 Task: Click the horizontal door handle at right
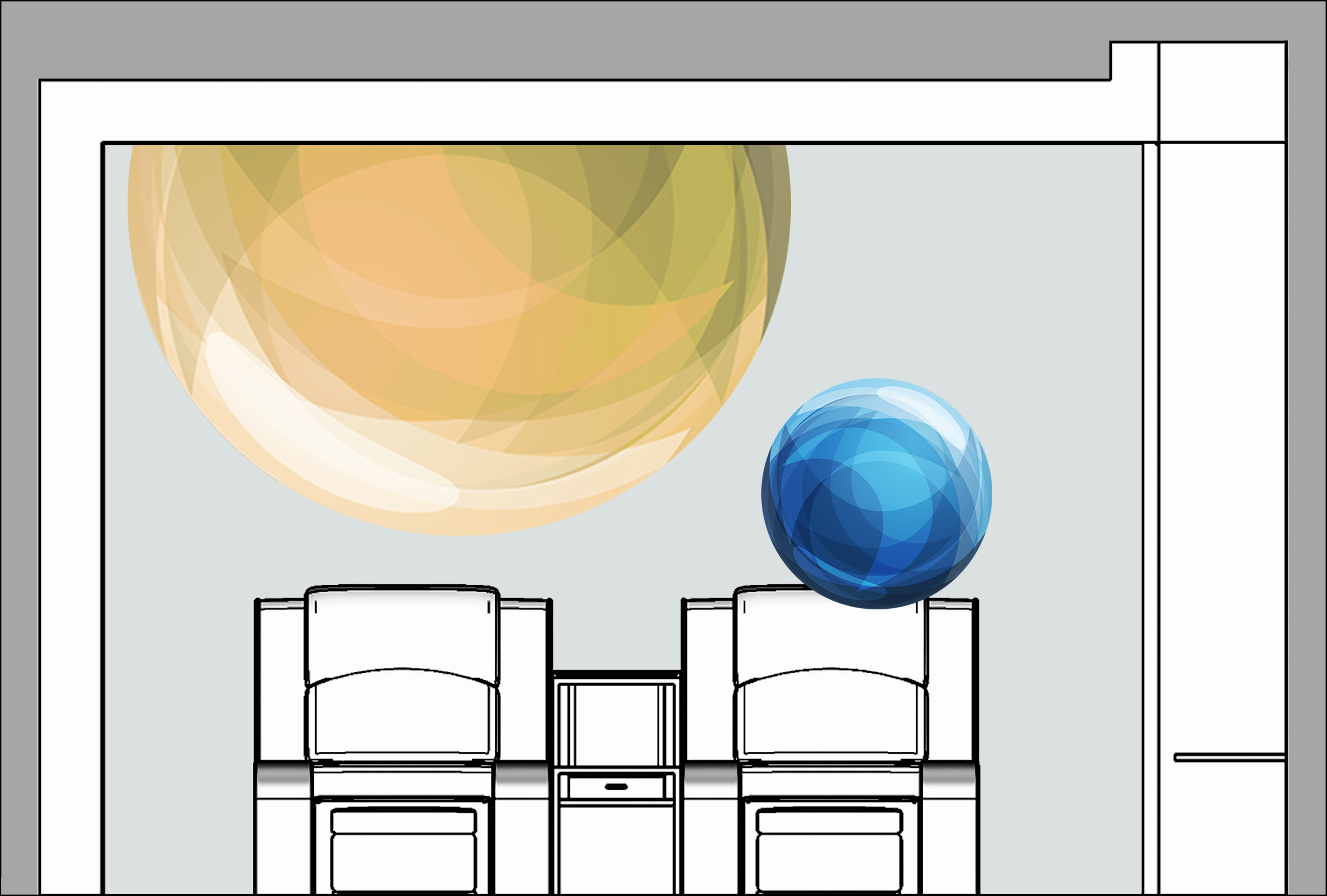1230,758
